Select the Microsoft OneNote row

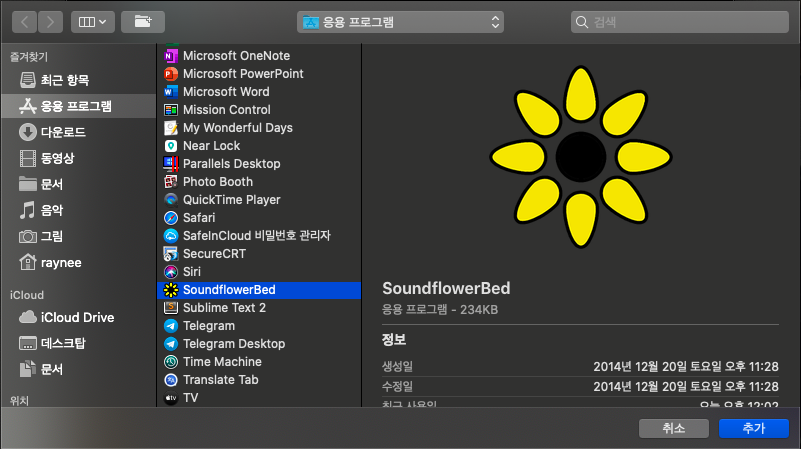pyautogui.click(x=259, y=56)
